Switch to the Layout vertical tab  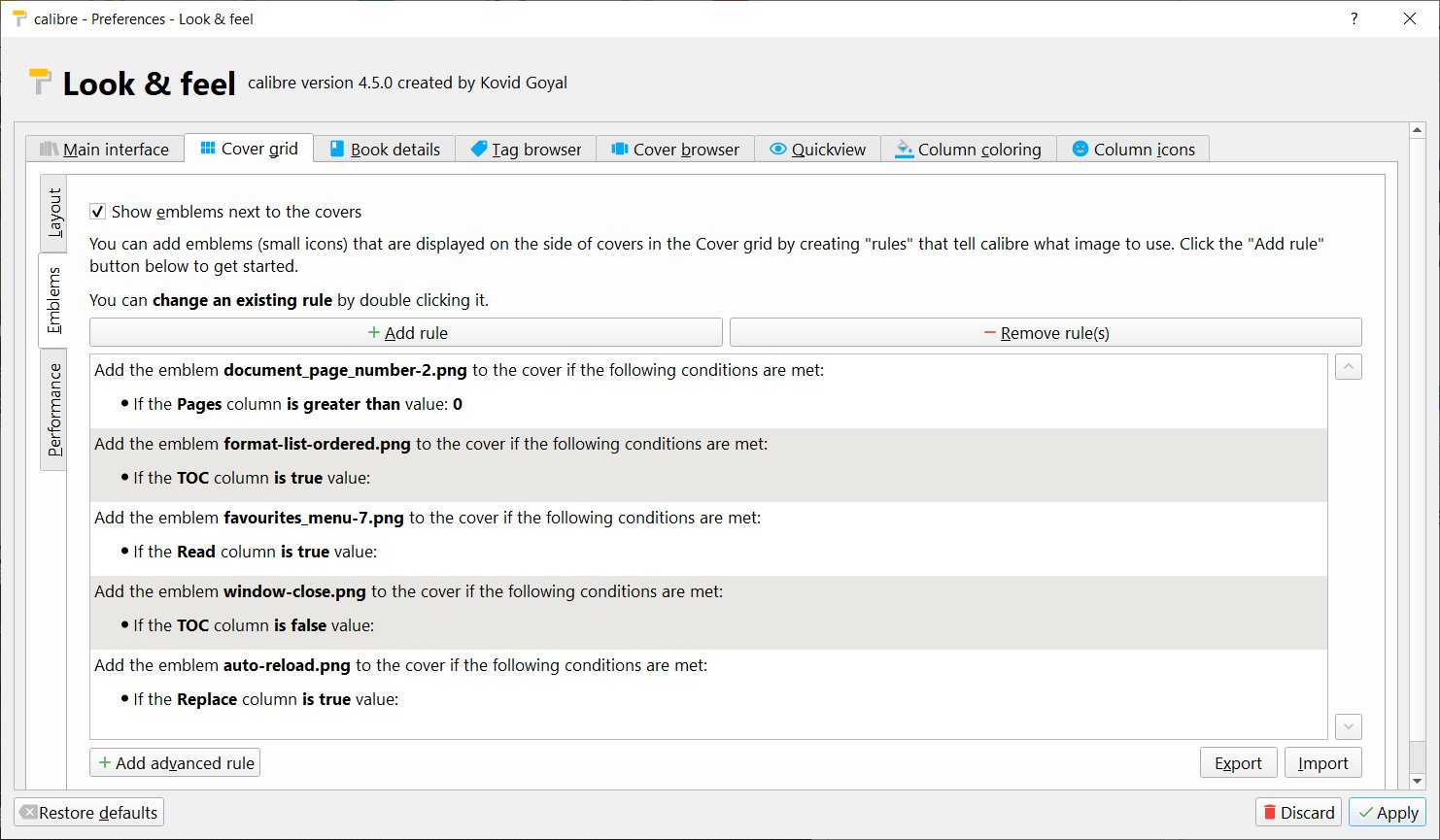coord(54,213)
